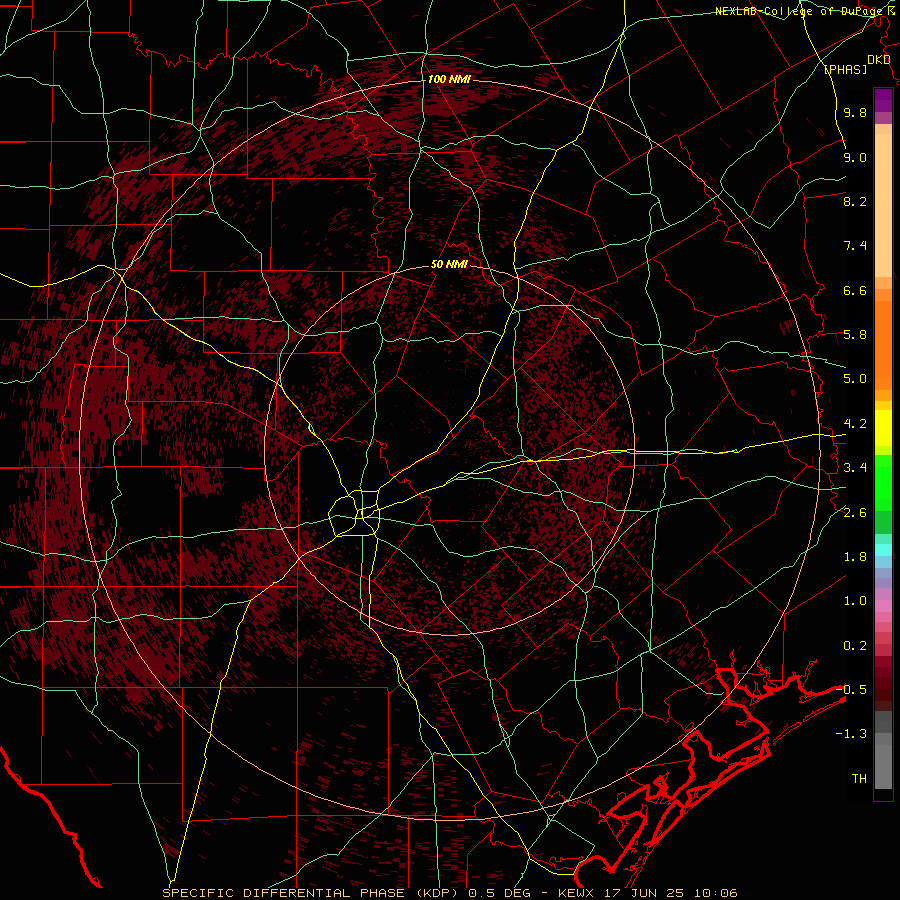This screenshot has width=900, height=900.
Task: Click the bright green segment of color bar
Action: (x=883, y=482)
